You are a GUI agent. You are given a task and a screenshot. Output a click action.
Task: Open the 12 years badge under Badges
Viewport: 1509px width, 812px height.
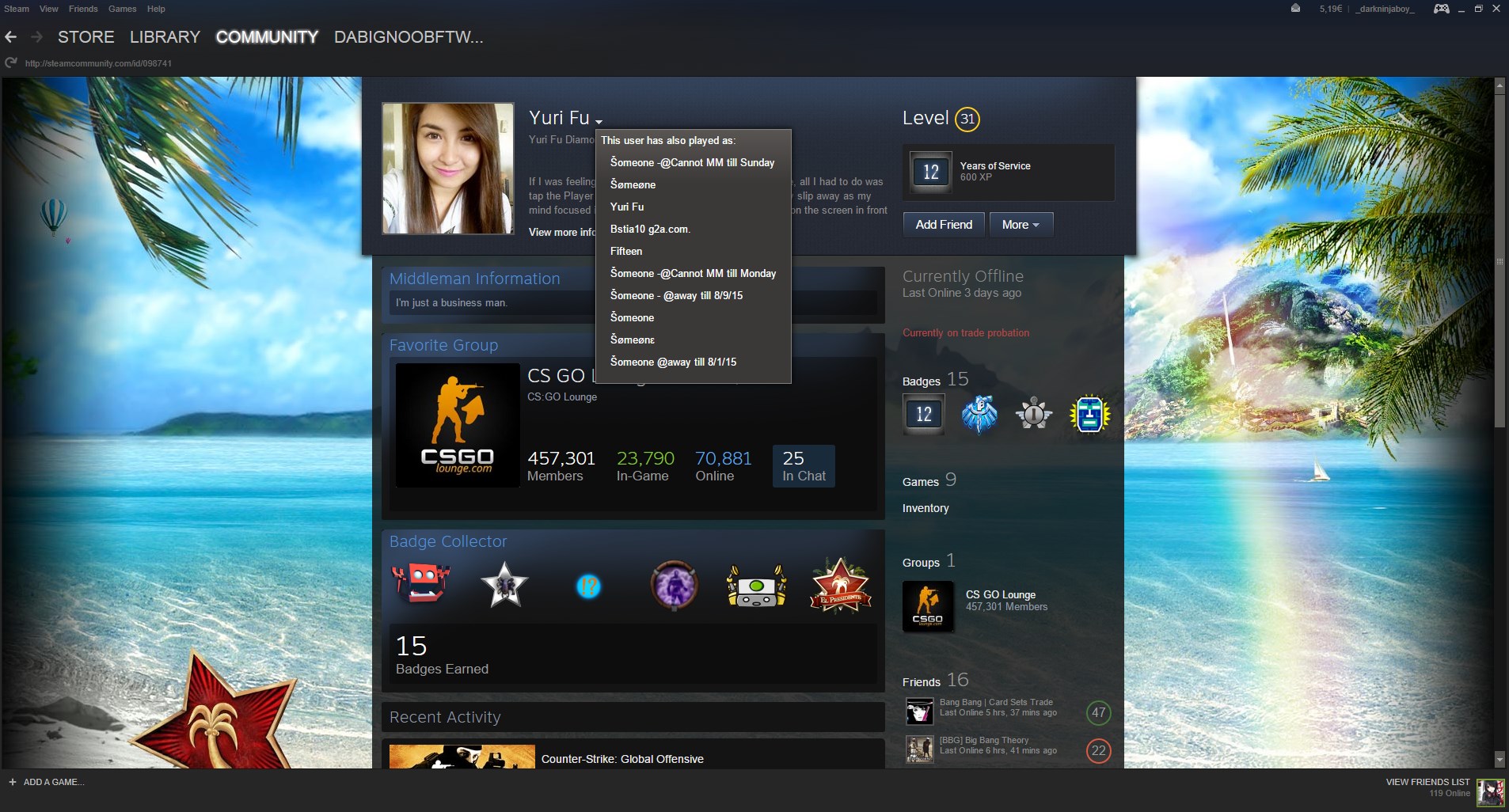click(924, 414)
